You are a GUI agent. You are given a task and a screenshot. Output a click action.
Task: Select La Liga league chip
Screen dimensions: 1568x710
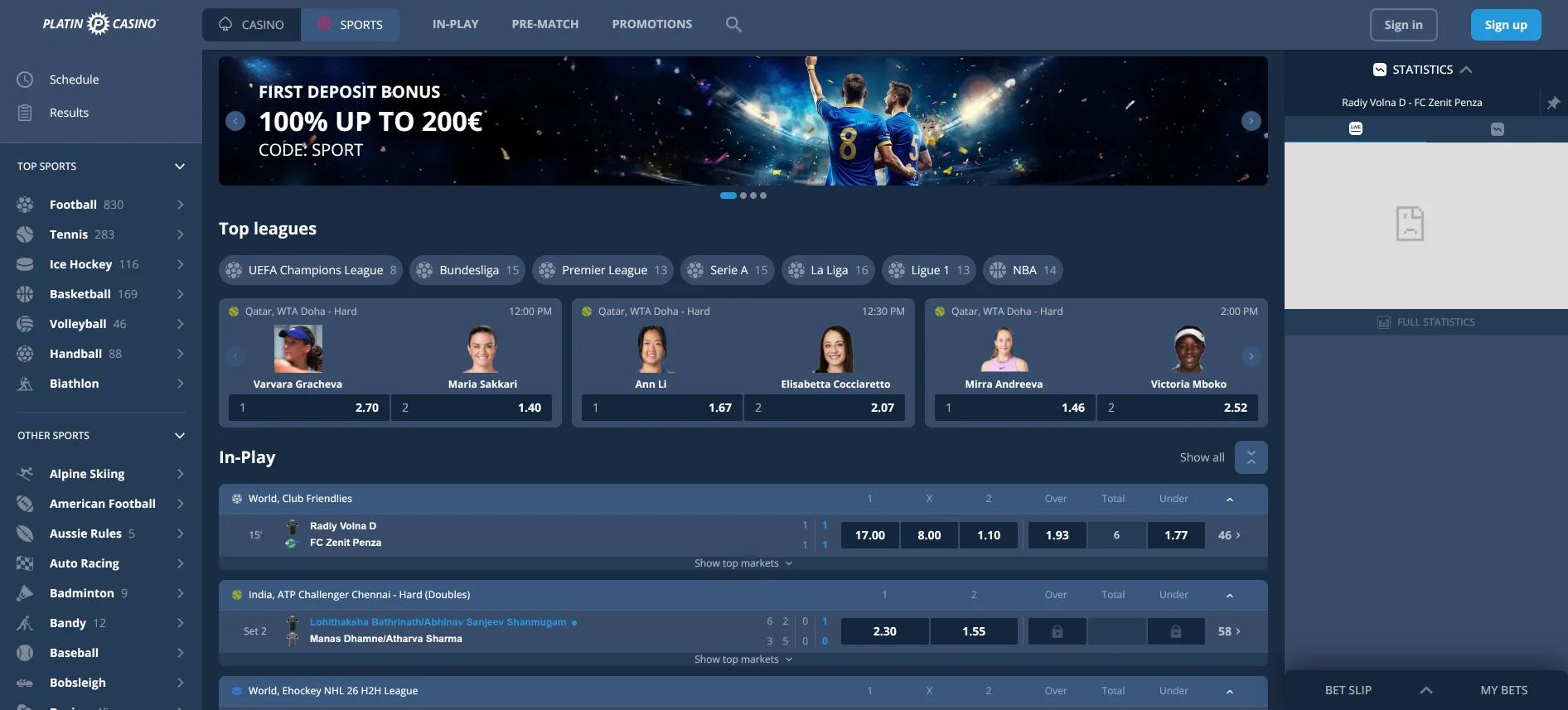pyautogui.click(x=828, y=270)
